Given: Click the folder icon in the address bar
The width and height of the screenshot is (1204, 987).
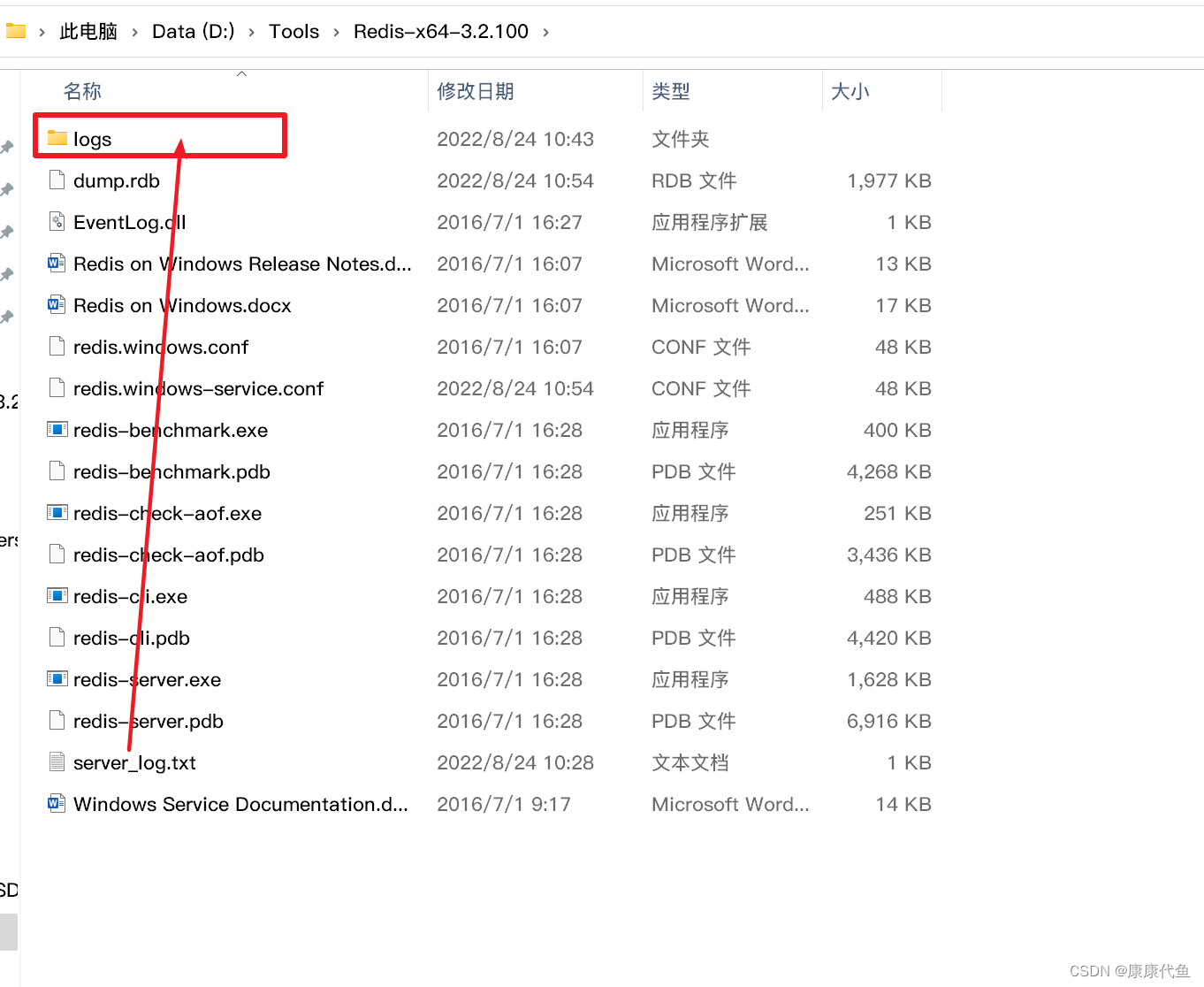Looking at the screenshot, I should [16, 31].
